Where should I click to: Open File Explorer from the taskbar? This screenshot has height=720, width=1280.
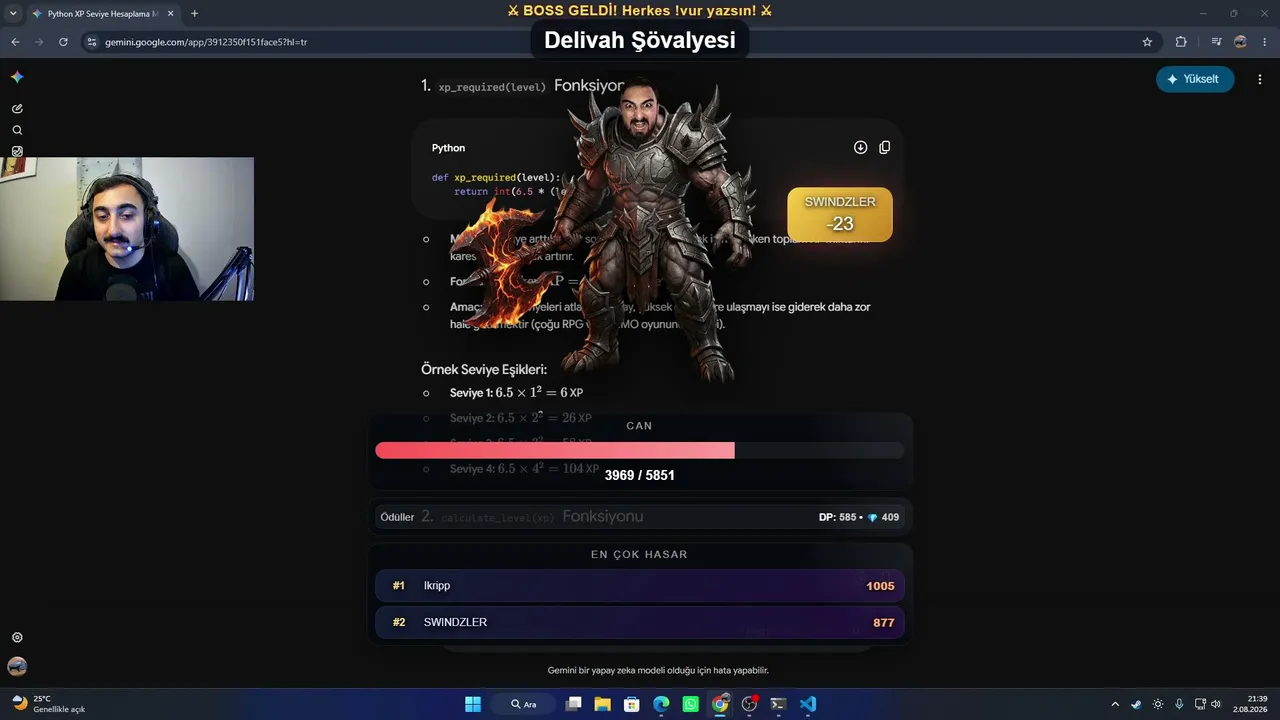point(602,704)
